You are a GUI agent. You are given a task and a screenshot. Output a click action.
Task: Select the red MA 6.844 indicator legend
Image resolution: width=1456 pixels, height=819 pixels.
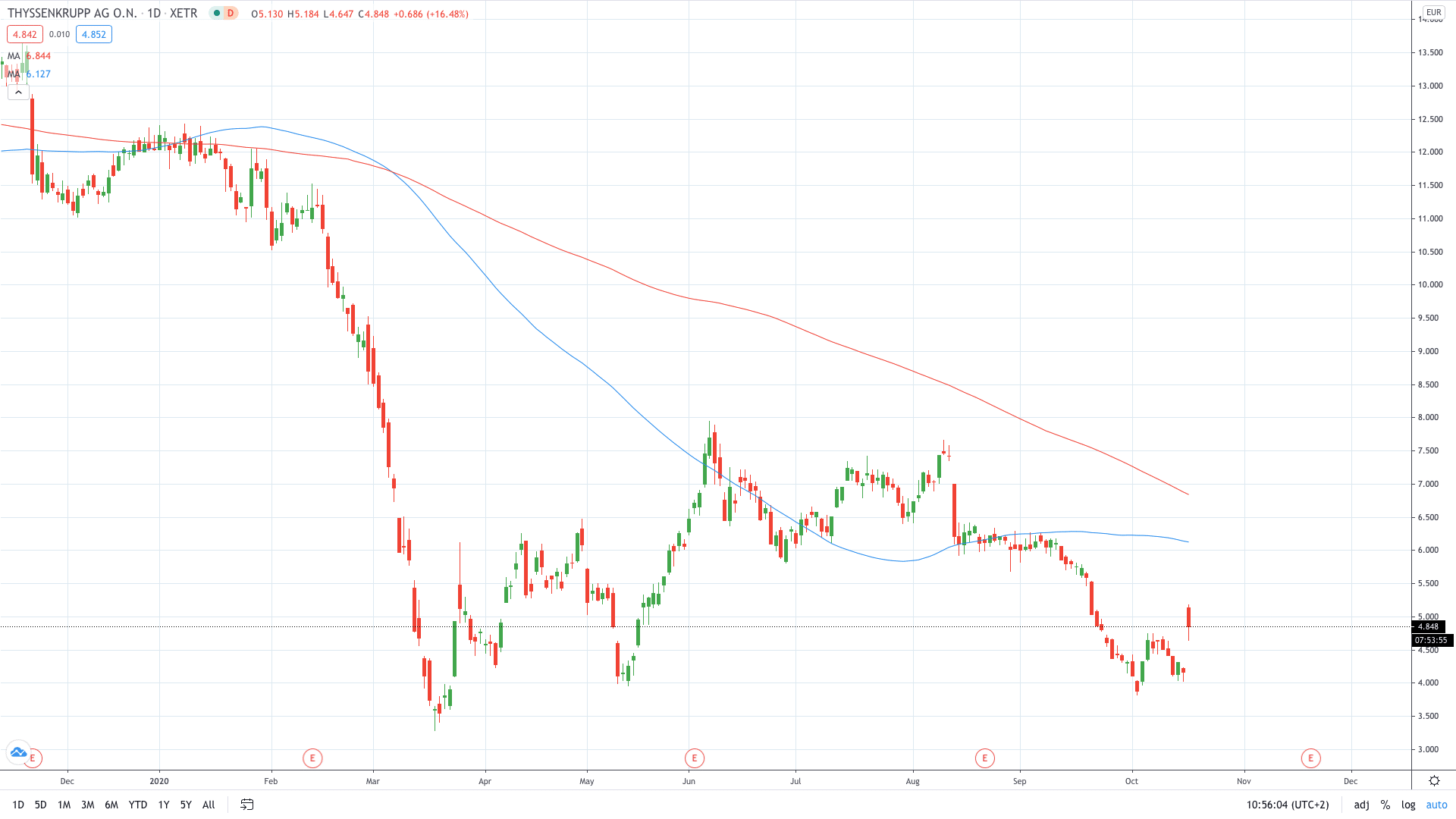30,56
